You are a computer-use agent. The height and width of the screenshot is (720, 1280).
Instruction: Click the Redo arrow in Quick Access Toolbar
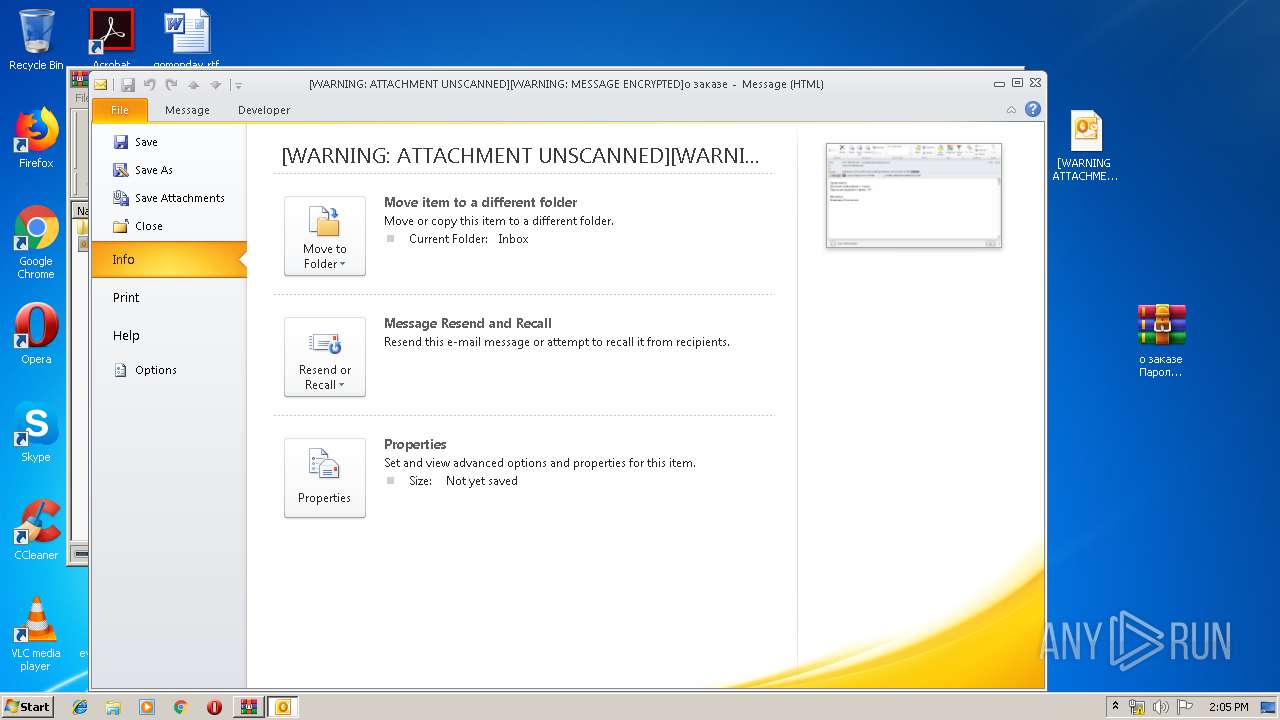[x=171, y=85]
